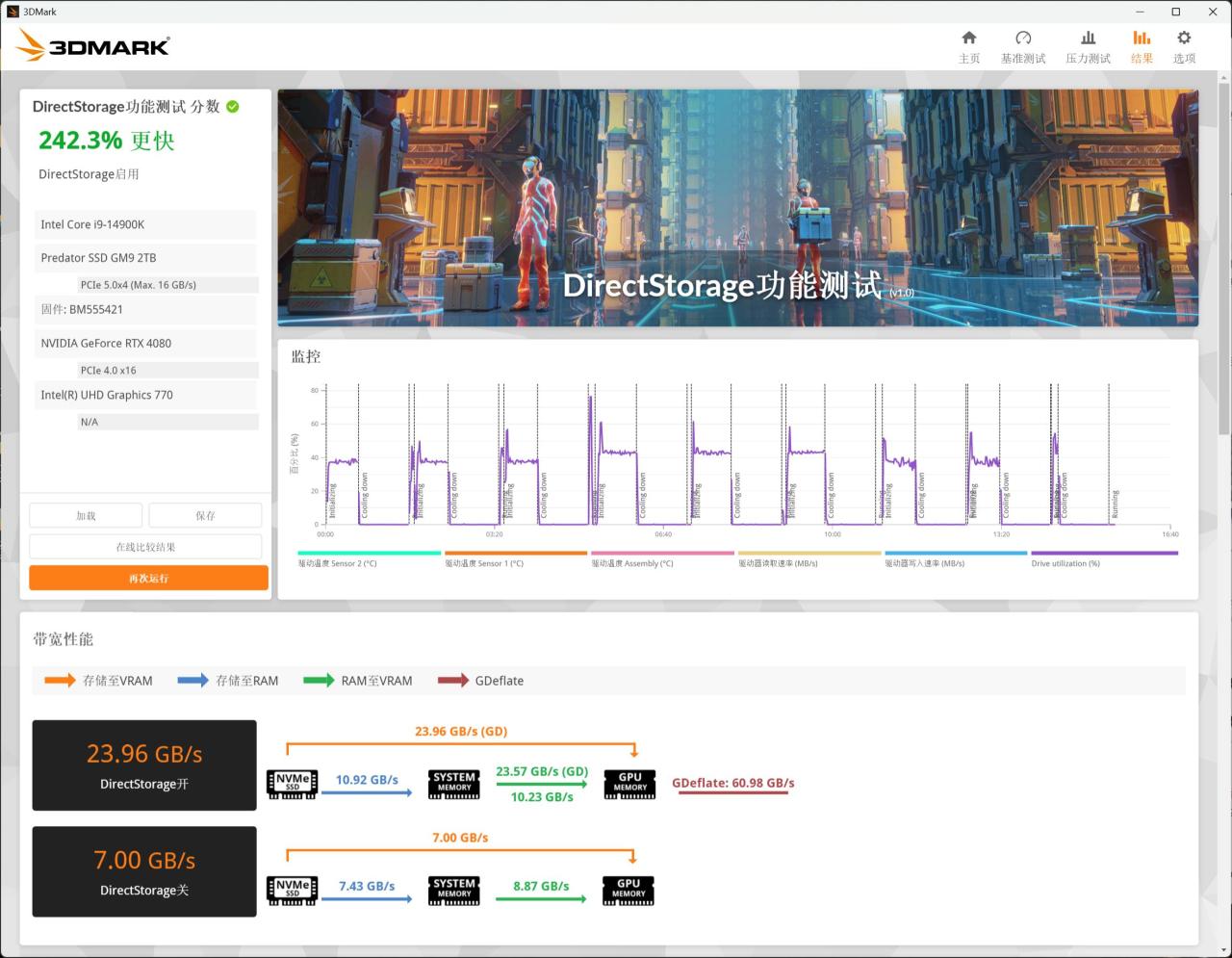Viewport: 1232px width, 958px height.
Task: Click the blue 存储至RAM legend arrow
Action: click(x=192, y=681)
